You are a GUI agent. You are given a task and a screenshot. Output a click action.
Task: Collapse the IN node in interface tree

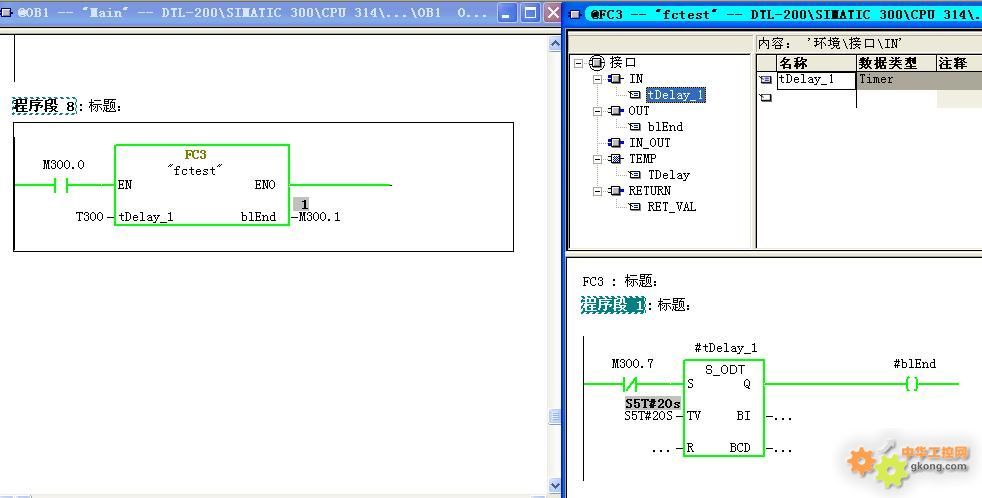tap(597, 78)
